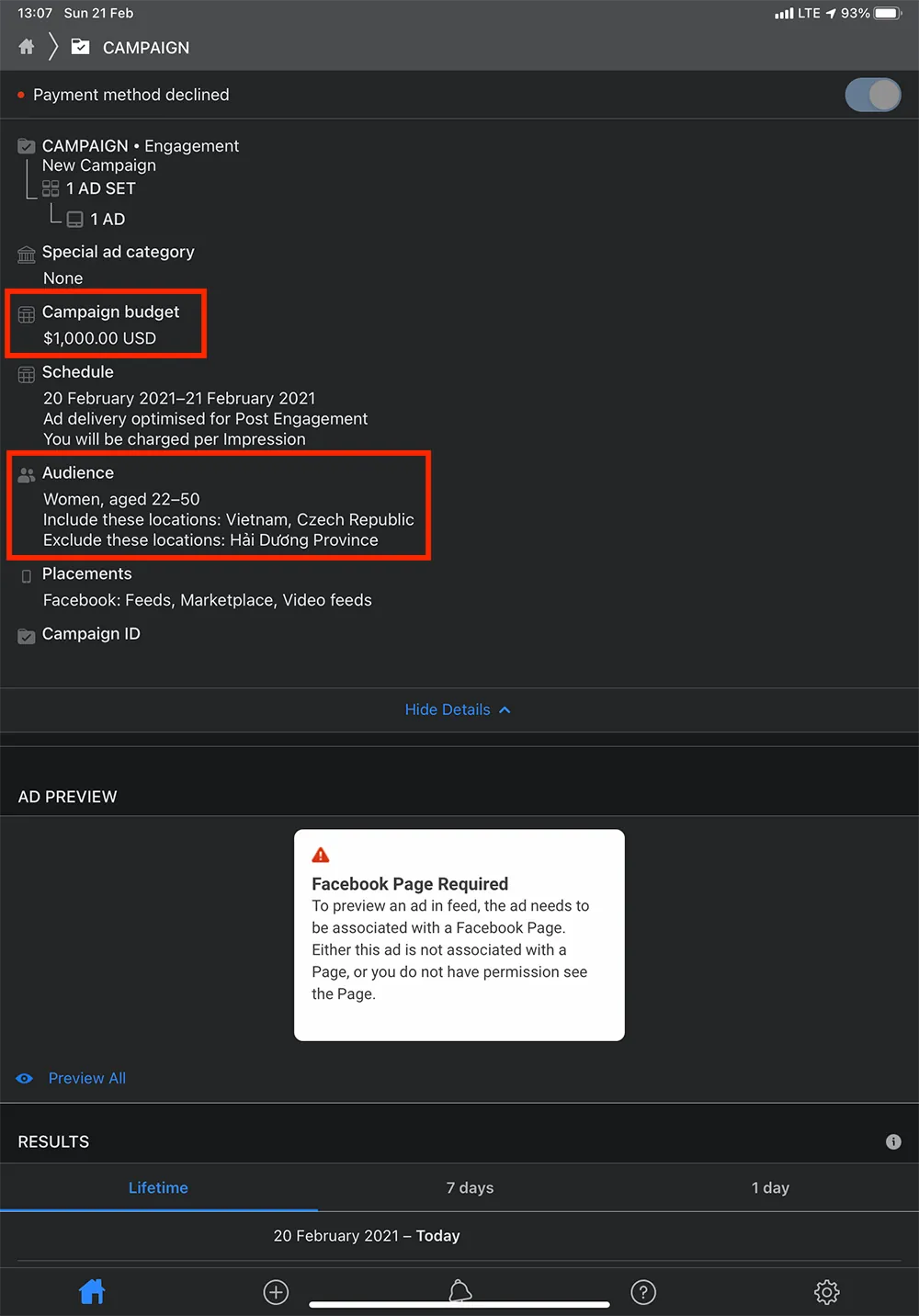Show results info via the i icon
Image resolution: width=919 pixels, height=1316 pixels.
pos(893,1141)
